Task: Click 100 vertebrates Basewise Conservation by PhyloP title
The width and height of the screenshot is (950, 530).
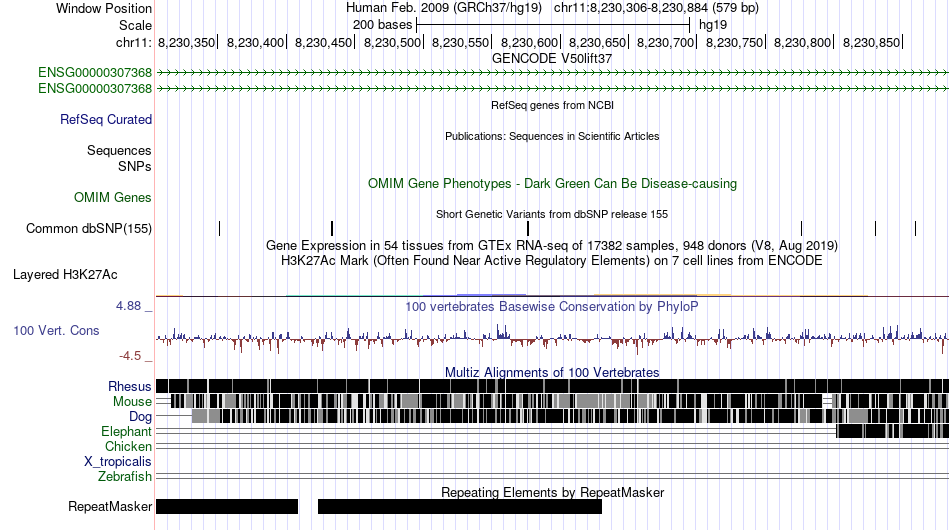Action: (x=552, y=306)
